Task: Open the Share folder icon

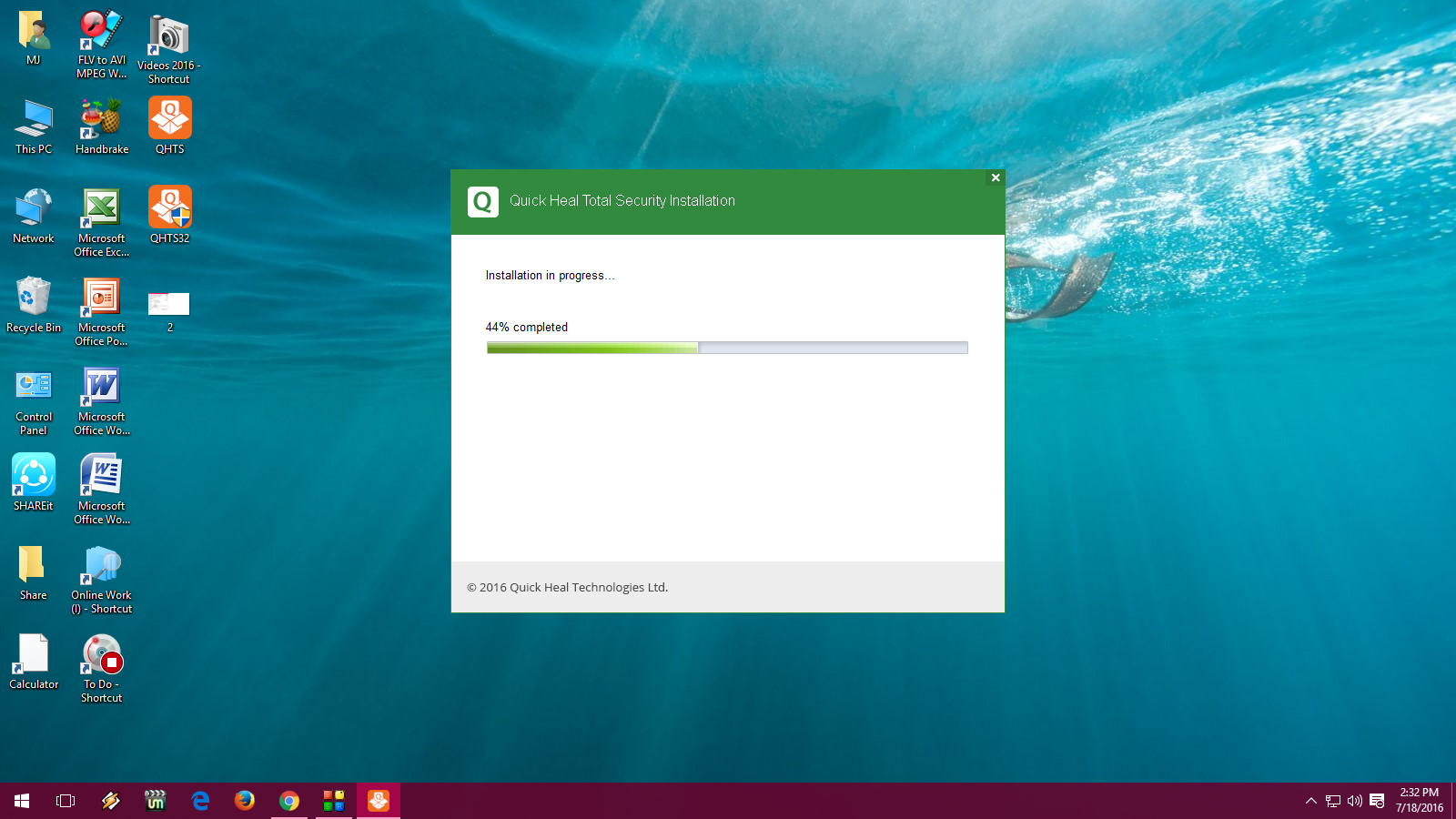Action: click(x=33, y=564)
